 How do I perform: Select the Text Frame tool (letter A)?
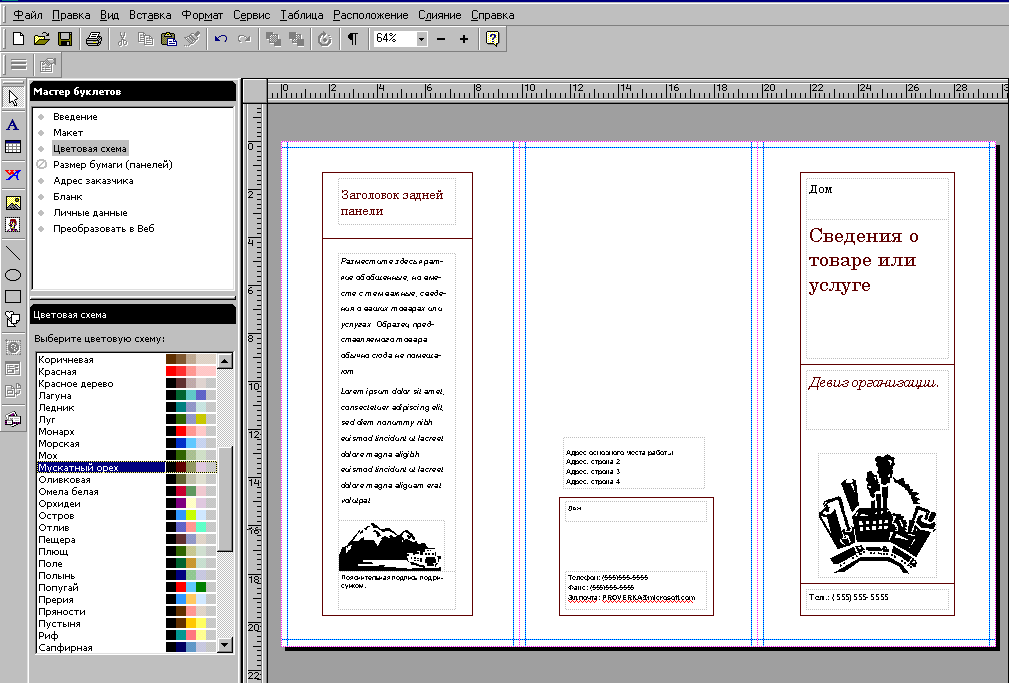click(13, 125)
